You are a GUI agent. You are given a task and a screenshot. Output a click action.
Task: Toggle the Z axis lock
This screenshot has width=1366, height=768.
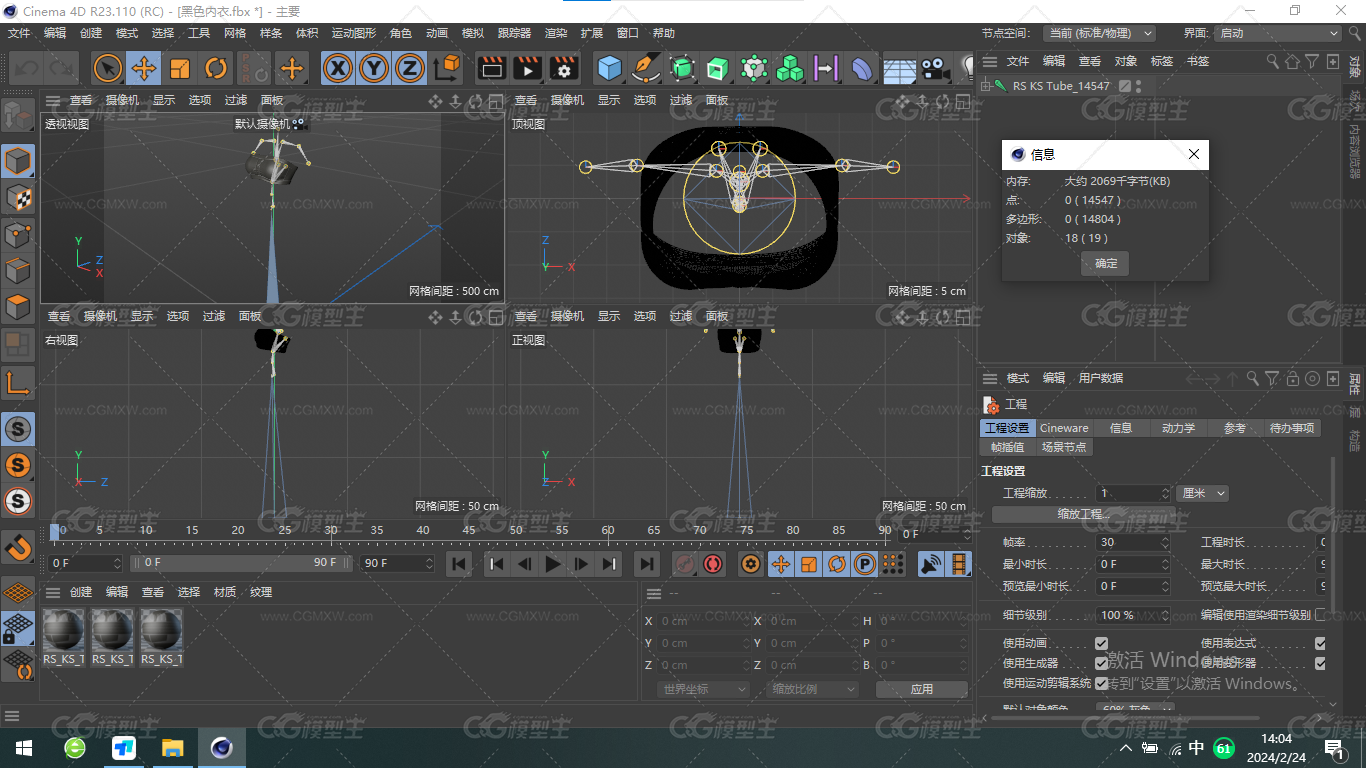click(409, 68)
